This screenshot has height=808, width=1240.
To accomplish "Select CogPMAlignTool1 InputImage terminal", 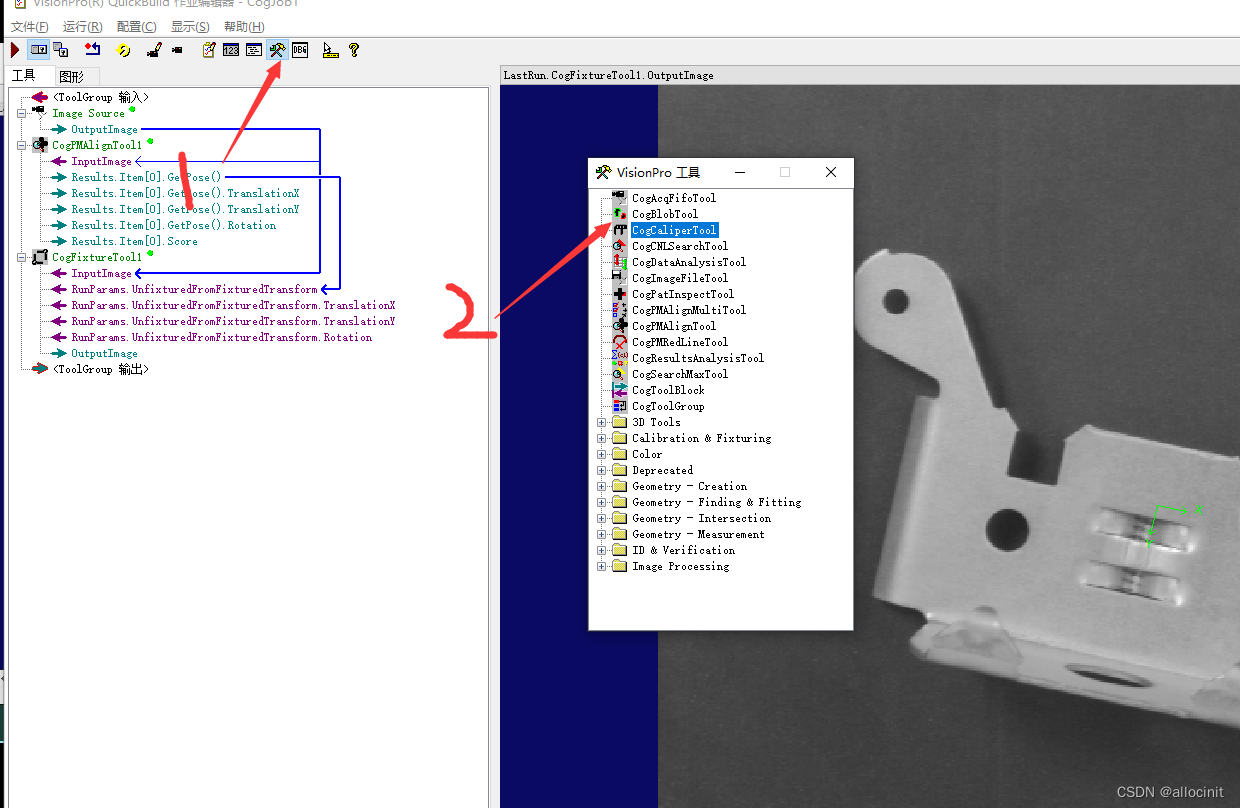I will click(101, 161).
